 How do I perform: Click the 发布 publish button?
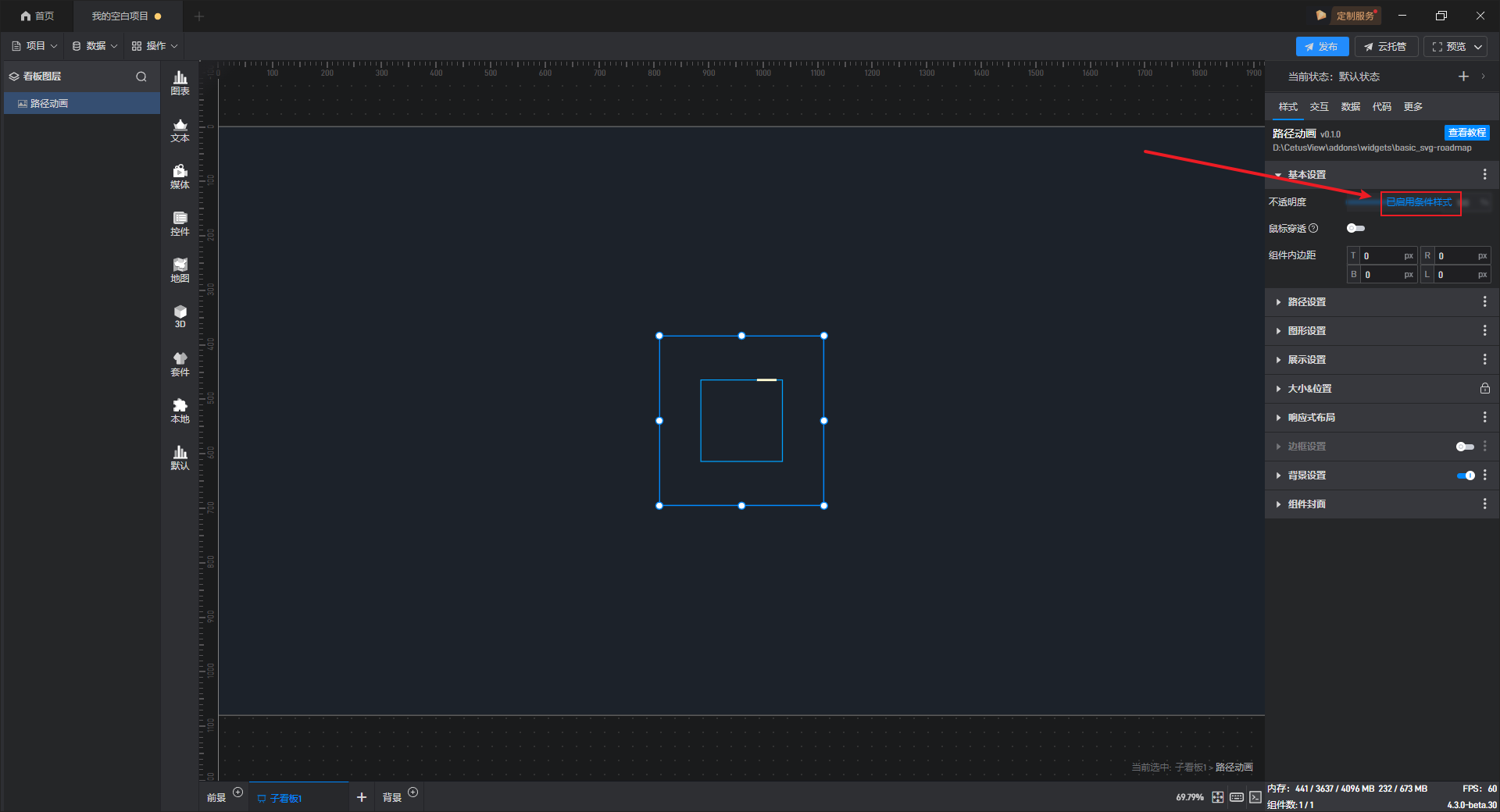[1322, 47]
